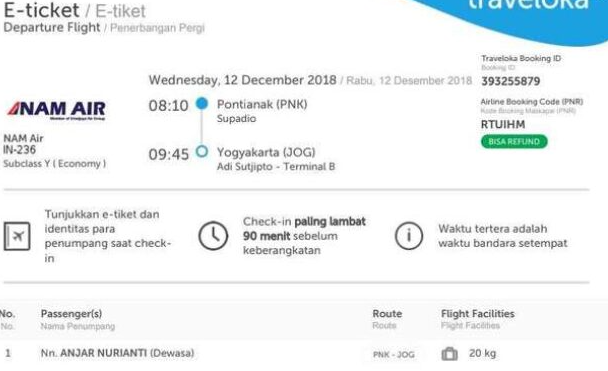The width and height of the screenshot is (608, 371).
Task: Click the baggage suitcase icon
Action: pyautogui.click(x=449, y=354)
